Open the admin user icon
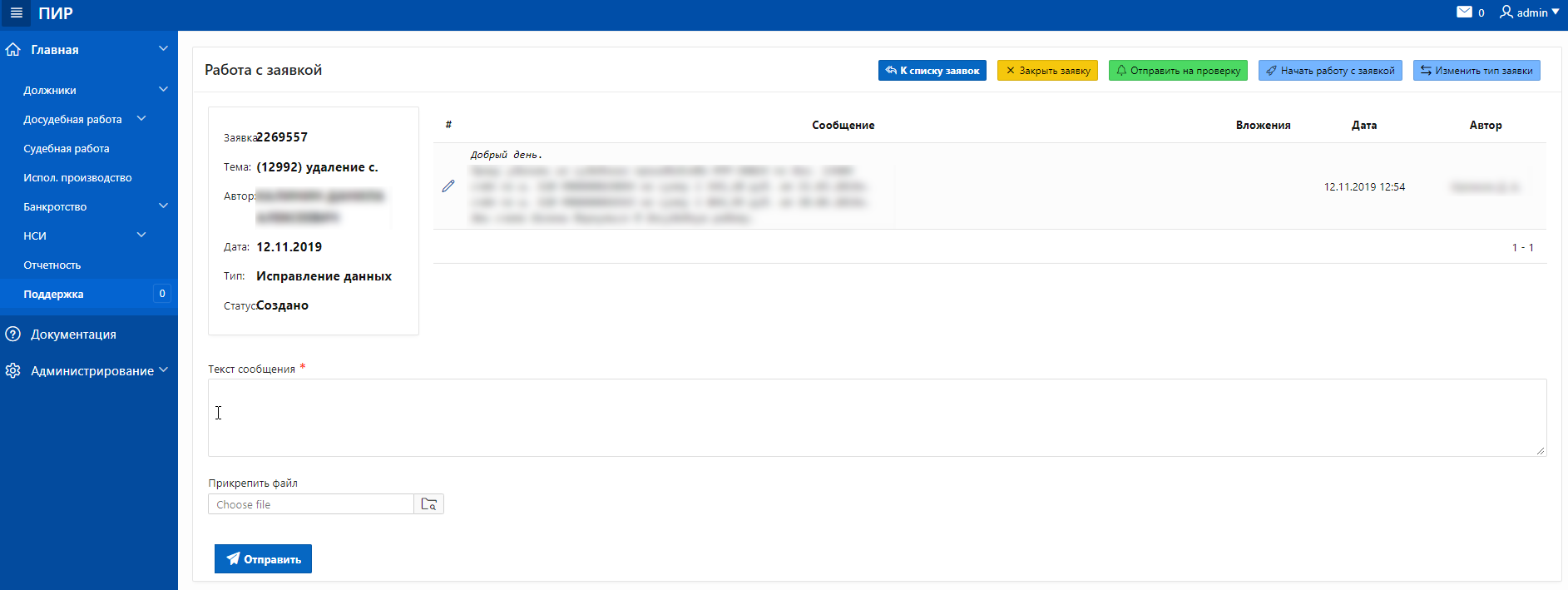Image resolution: width=1568 pixels, height=590 pixels. pos(1506,12)
